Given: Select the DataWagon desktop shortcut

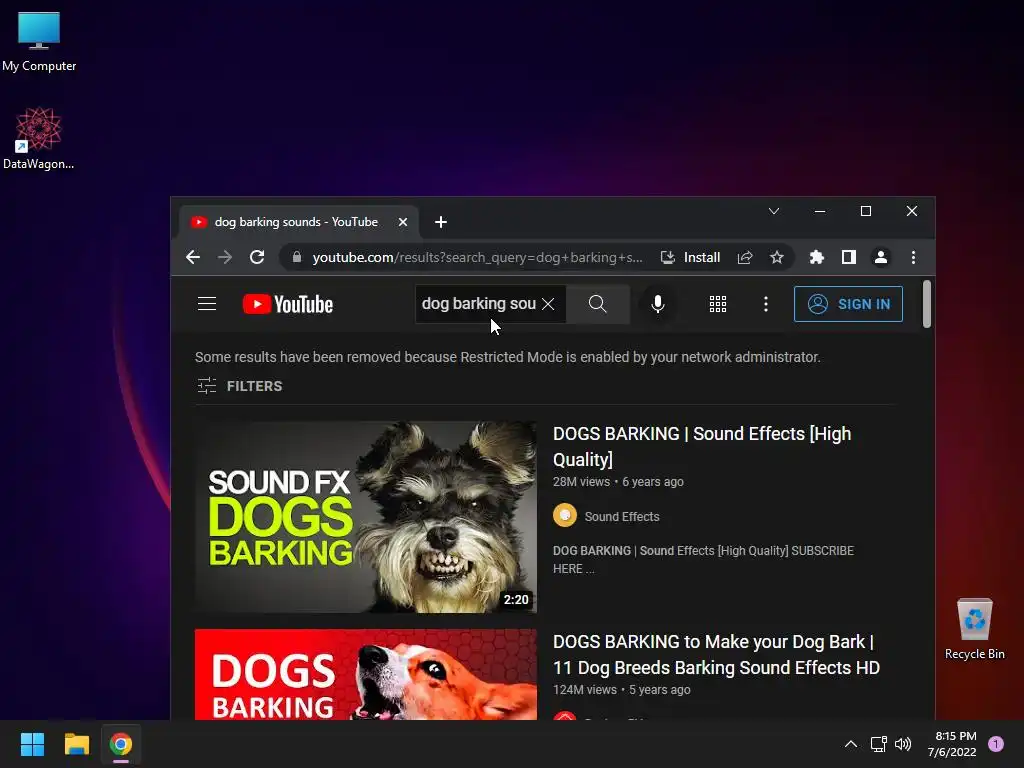Looking at the screenshot, I should (x=39, y=139).
